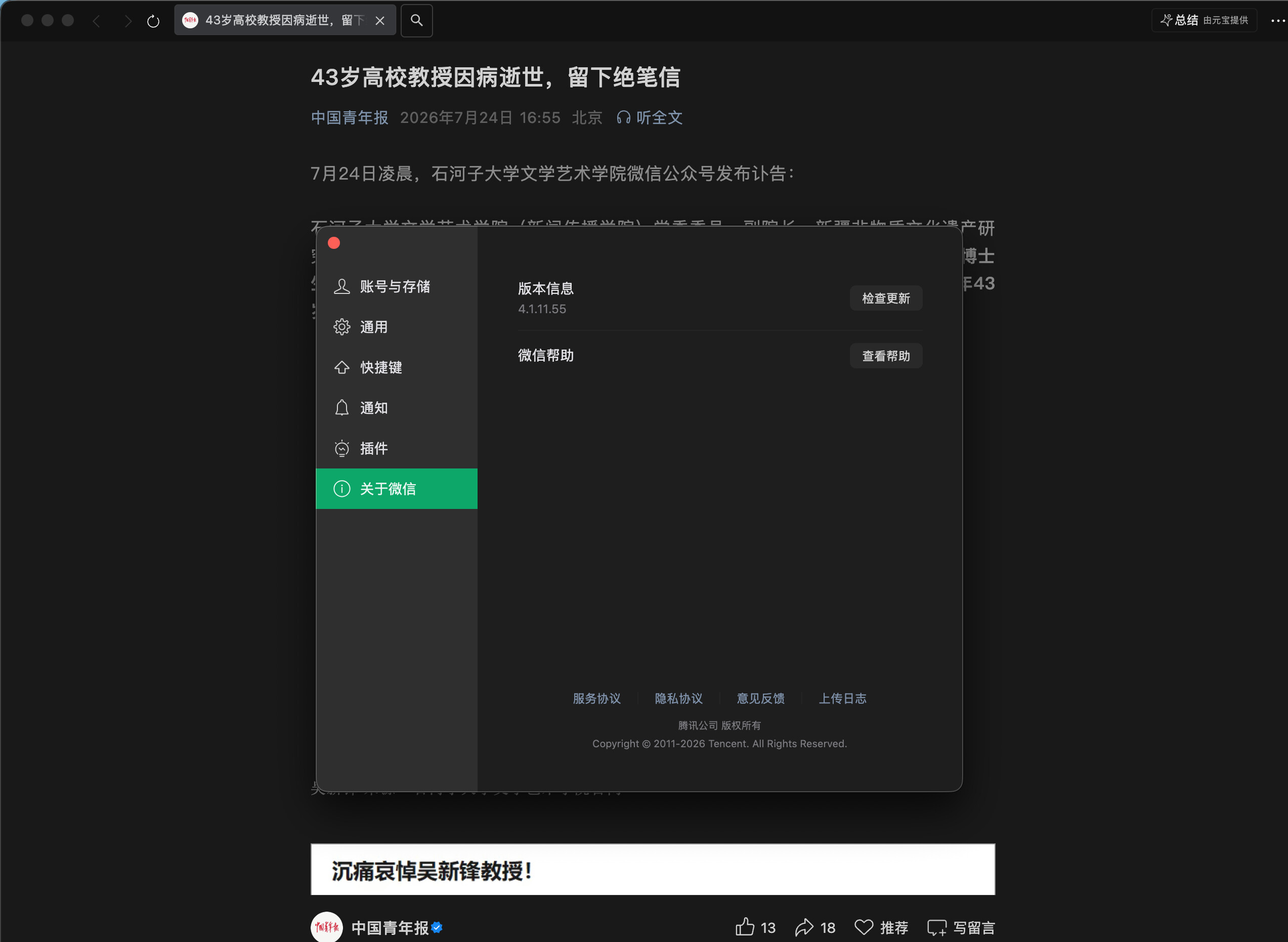This screenshot has height=942, width=1288.
Task: Click the version number 4.1.11.55
Action: click(x=542, y=309)
